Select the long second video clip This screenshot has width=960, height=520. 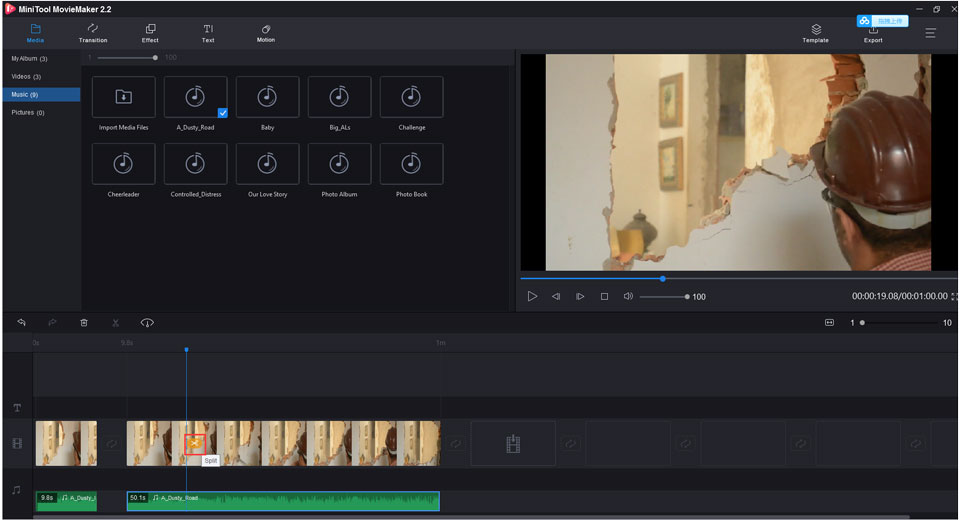click(283, 443)
